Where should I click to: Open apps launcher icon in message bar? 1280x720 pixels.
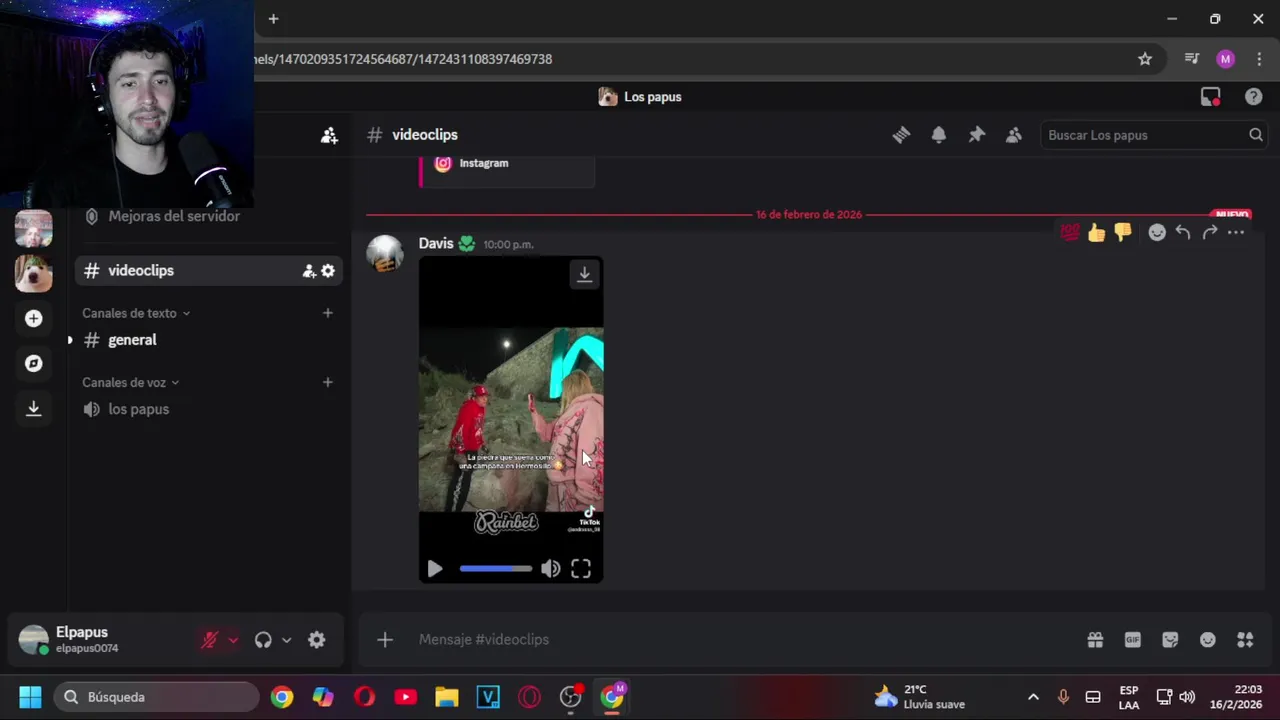(1245, 640)
